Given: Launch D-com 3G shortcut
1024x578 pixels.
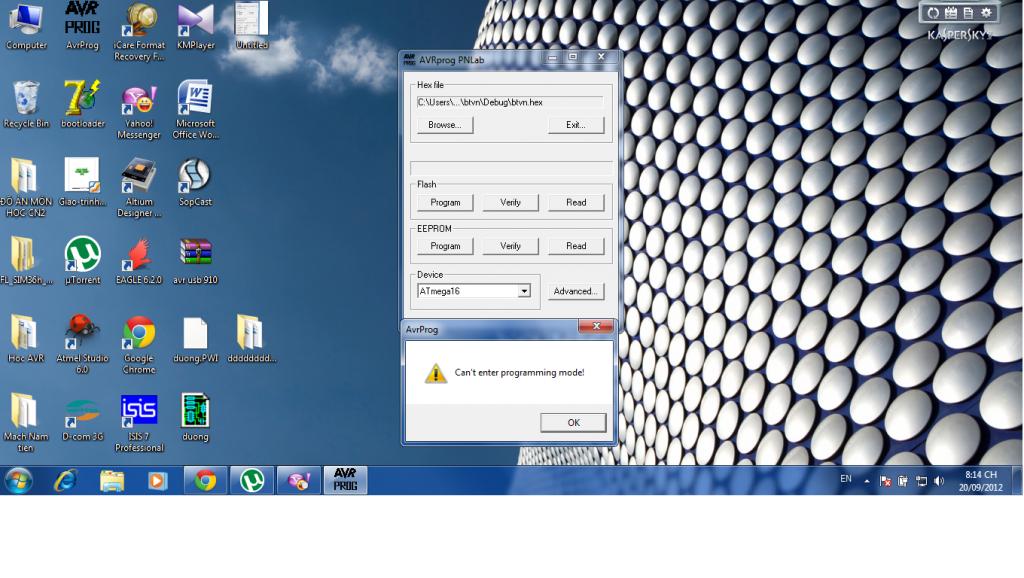Looking at the screenshot, I should click(82, 418).
